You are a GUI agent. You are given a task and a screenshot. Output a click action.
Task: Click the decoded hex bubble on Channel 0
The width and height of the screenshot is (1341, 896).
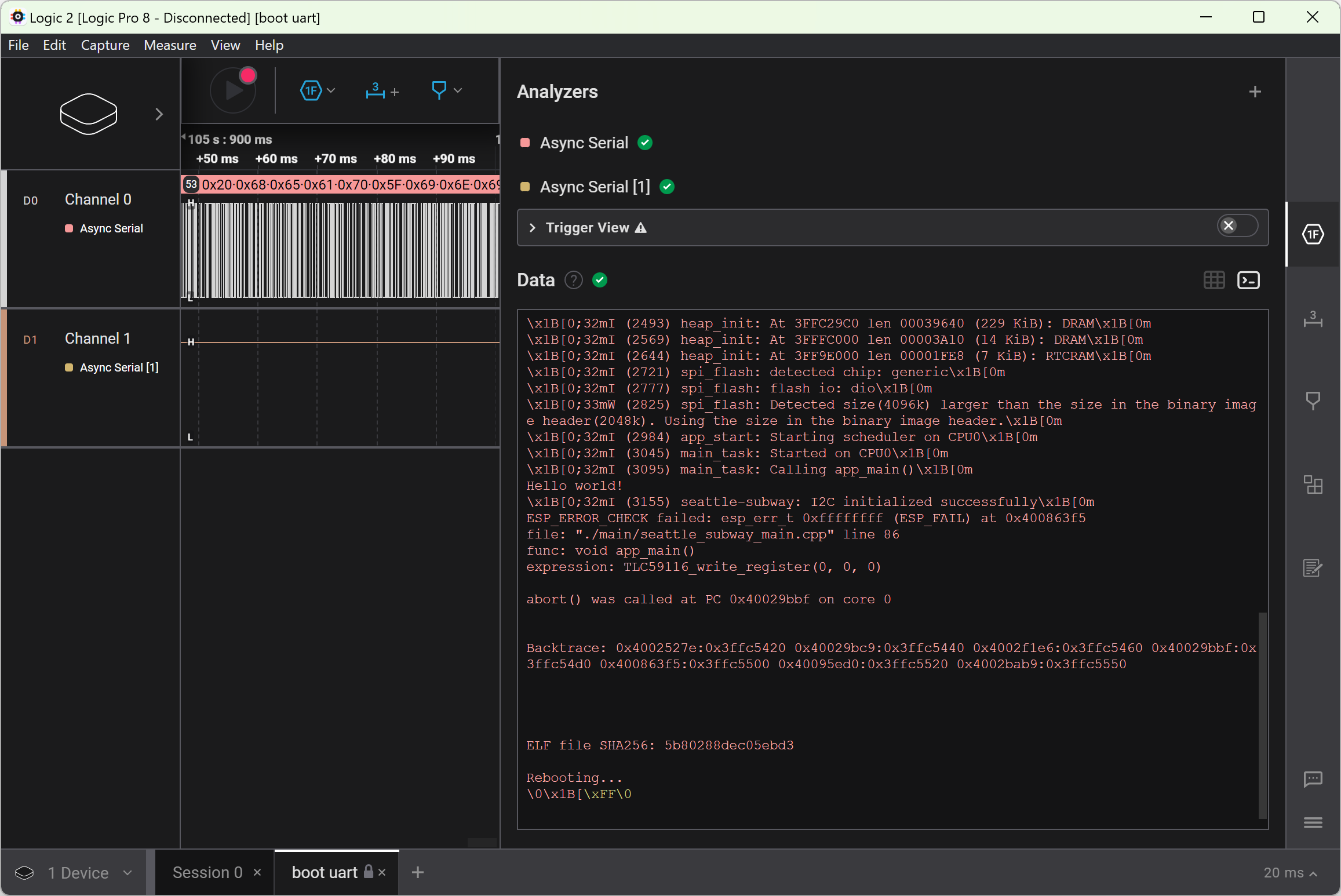pos(340,184)
